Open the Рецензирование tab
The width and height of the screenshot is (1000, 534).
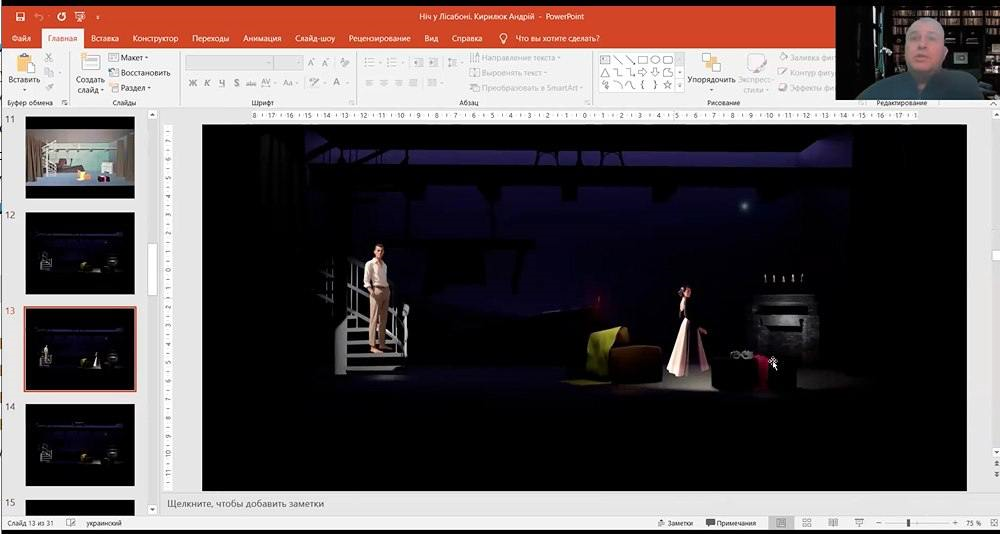click(x=379, y=38)
